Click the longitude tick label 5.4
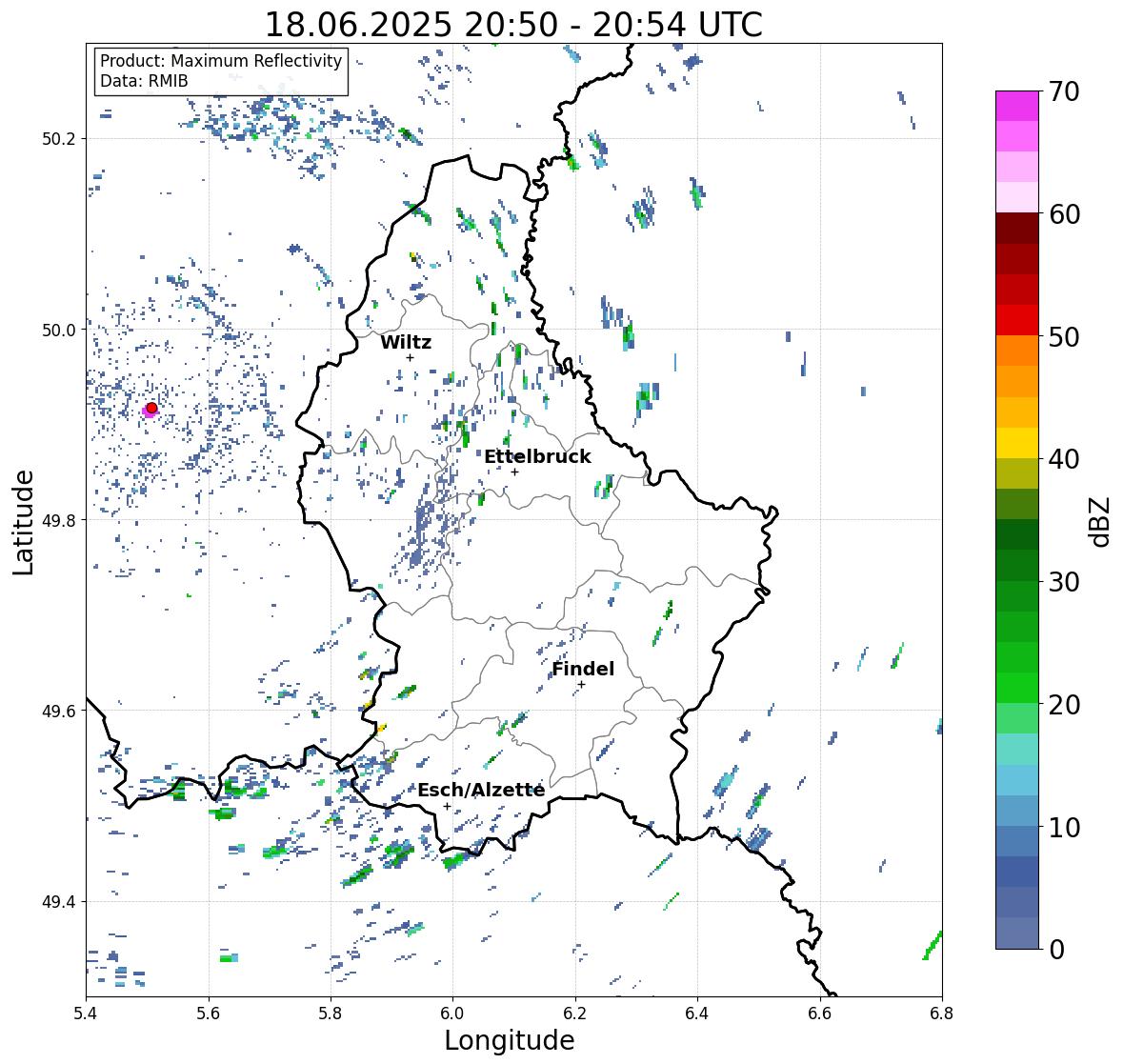 click(86, 1013)
